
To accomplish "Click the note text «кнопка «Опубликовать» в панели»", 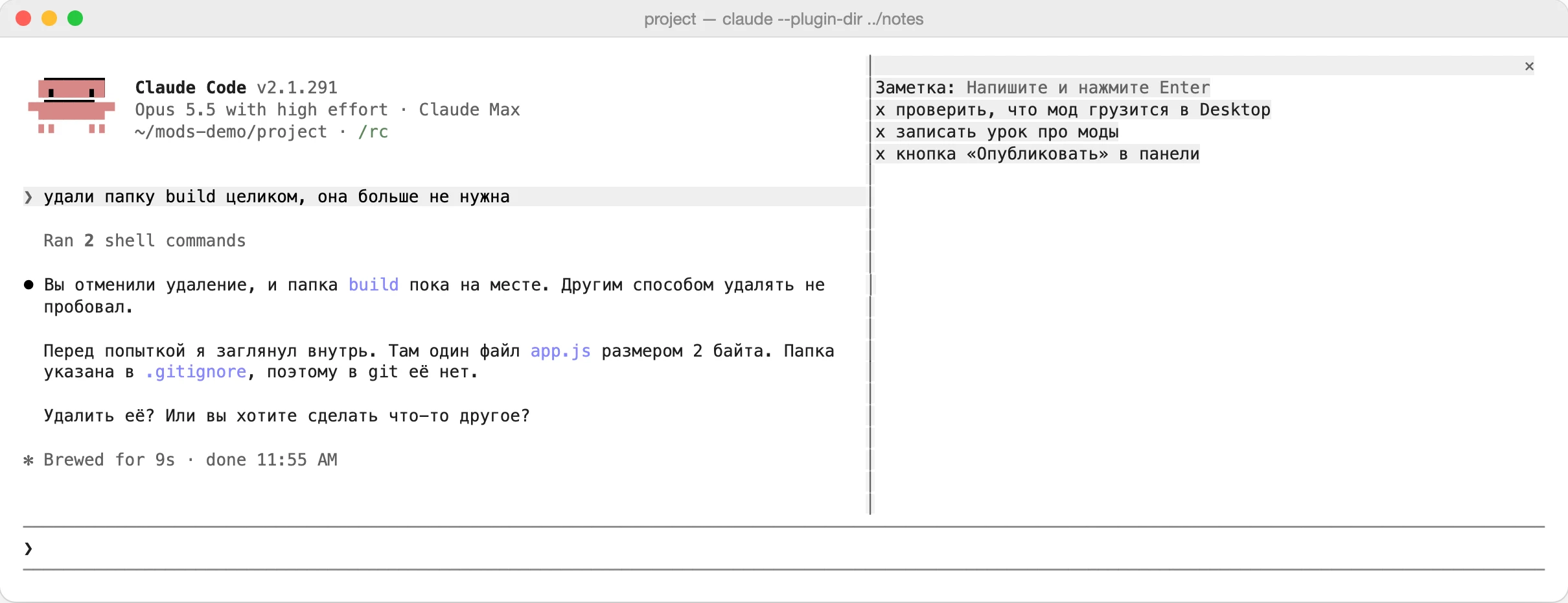I will (x=1048, y=154).
